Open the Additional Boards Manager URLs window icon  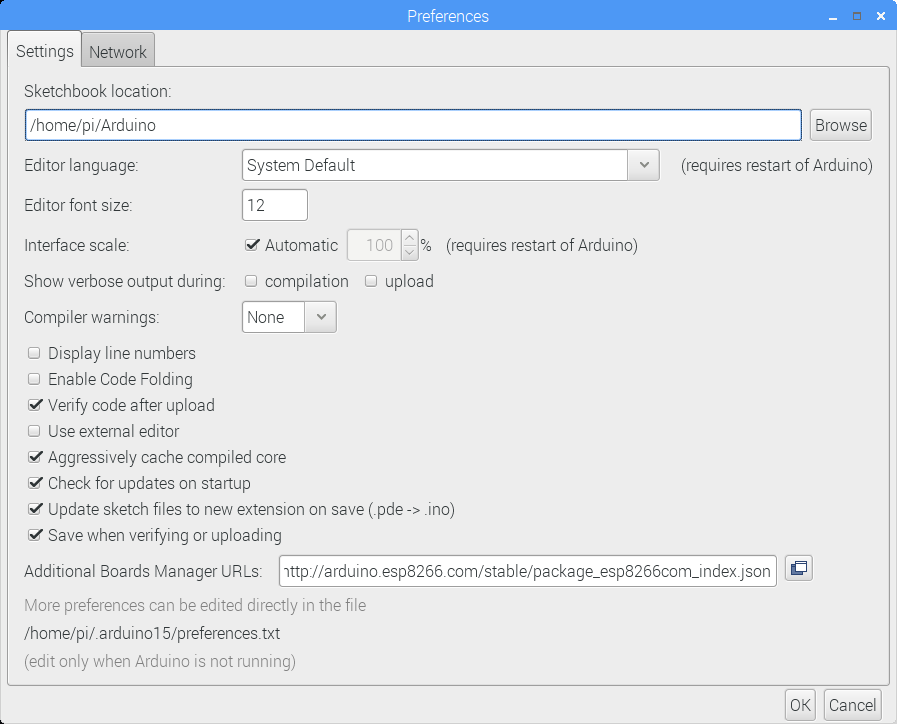pos(799,568)
